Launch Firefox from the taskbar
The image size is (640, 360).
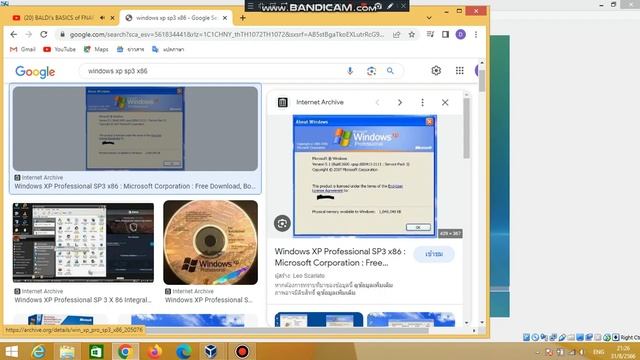[154, 351]
